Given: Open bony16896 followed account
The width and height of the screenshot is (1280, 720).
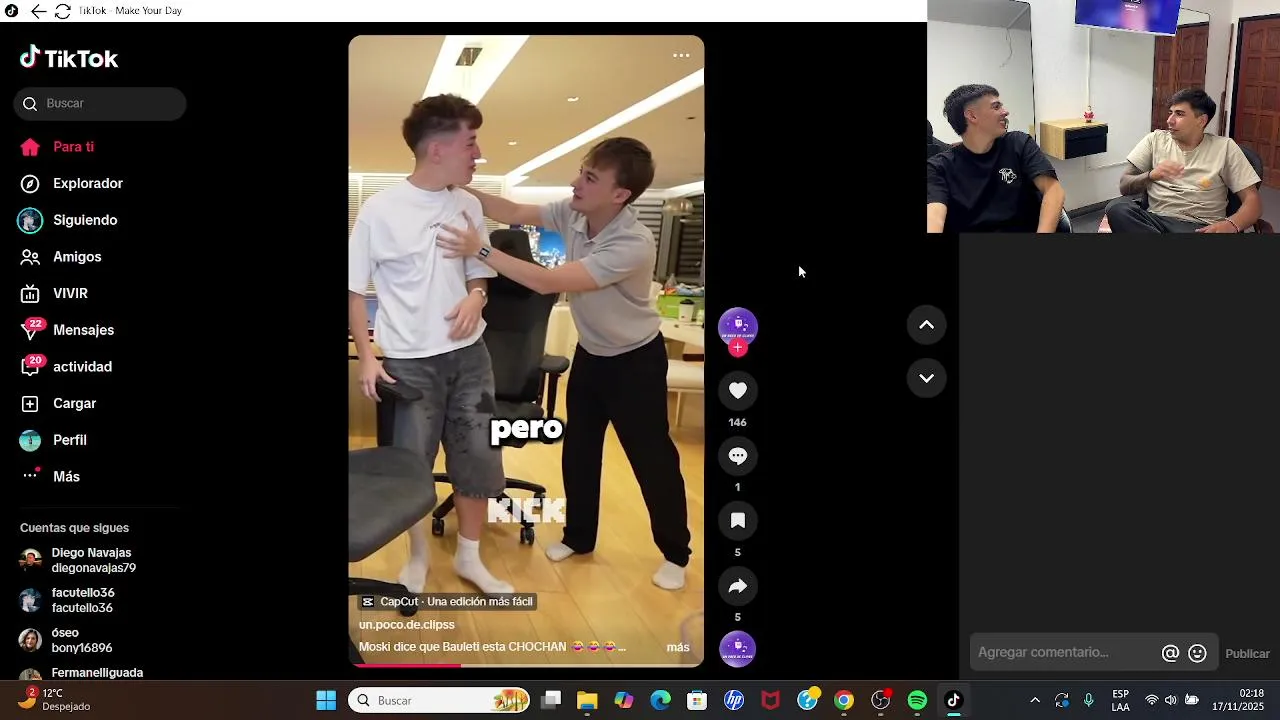Looking at the screenshot, I should point(66,640).
